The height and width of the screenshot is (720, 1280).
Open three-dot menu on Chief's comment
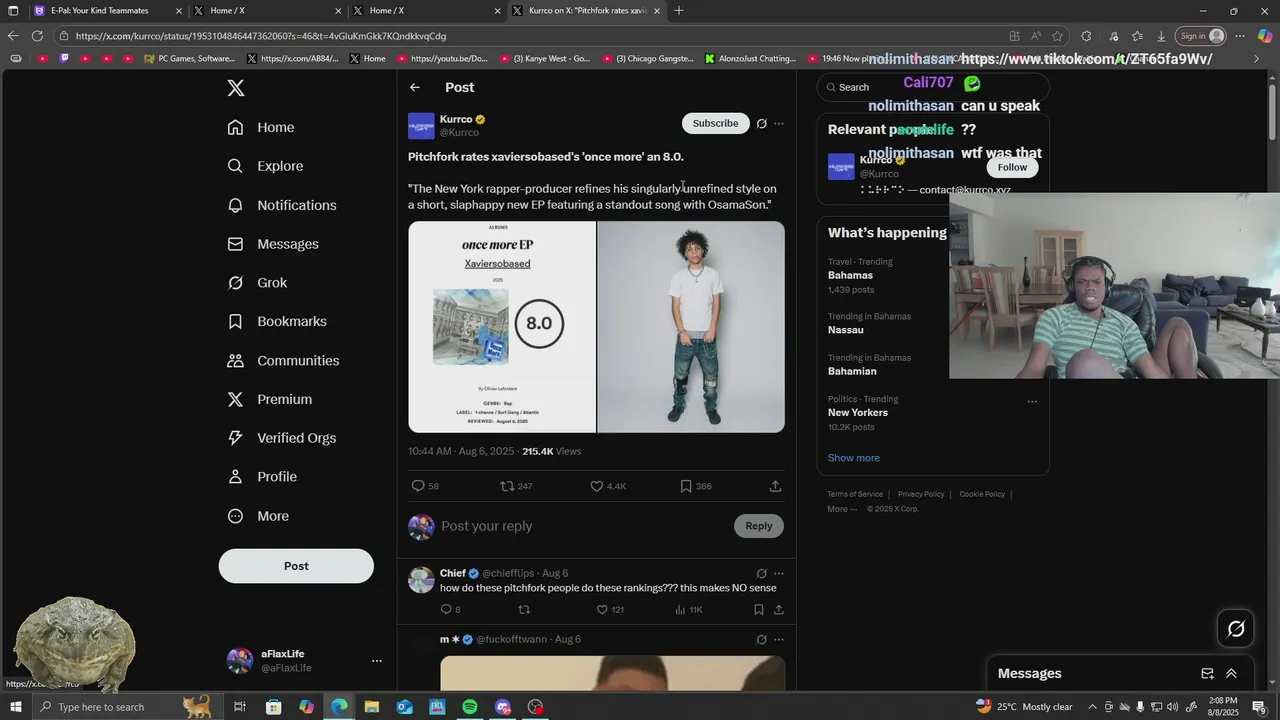[779, 574]
